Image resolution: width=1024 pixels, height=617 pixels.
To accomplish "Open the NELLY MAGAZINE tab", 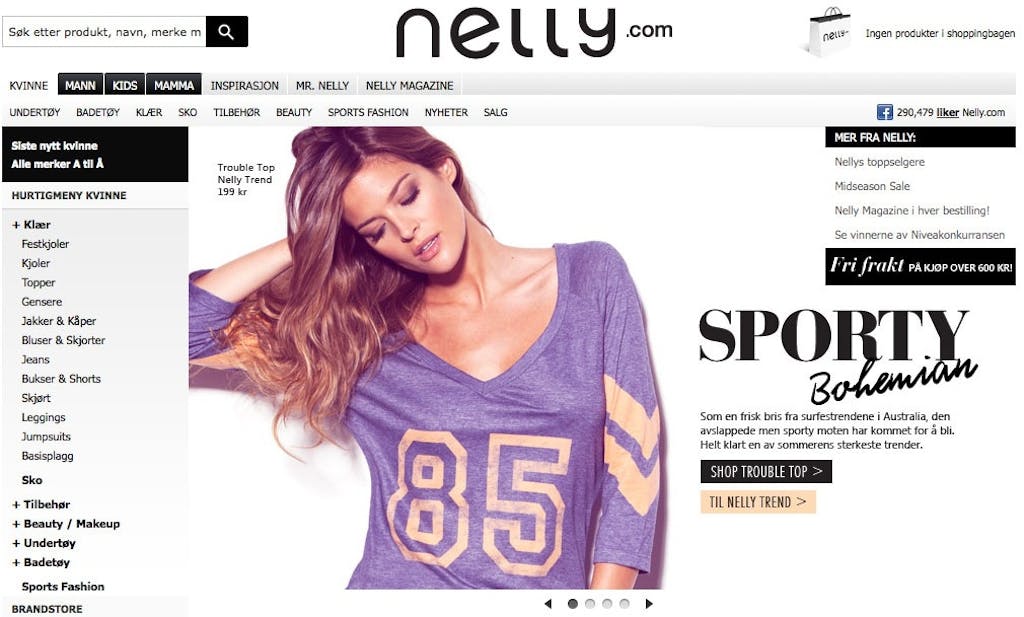I will click(x=409, y=86).
